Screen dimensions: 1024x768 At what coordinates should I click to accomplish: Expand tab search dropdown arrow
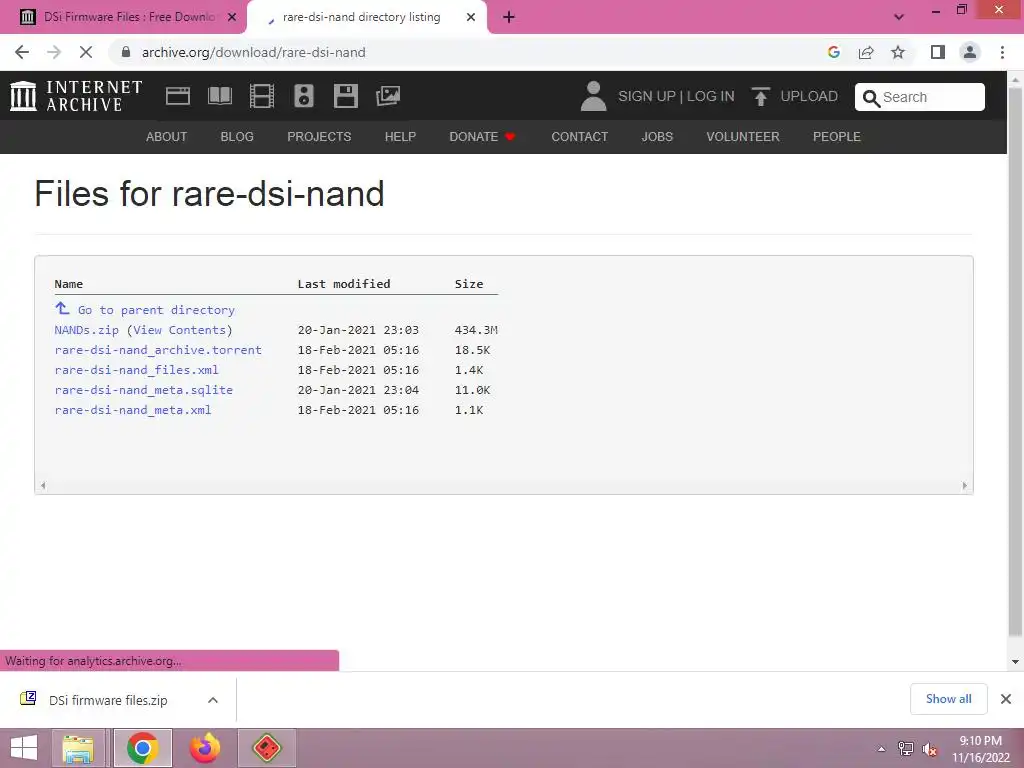(899, 17)
